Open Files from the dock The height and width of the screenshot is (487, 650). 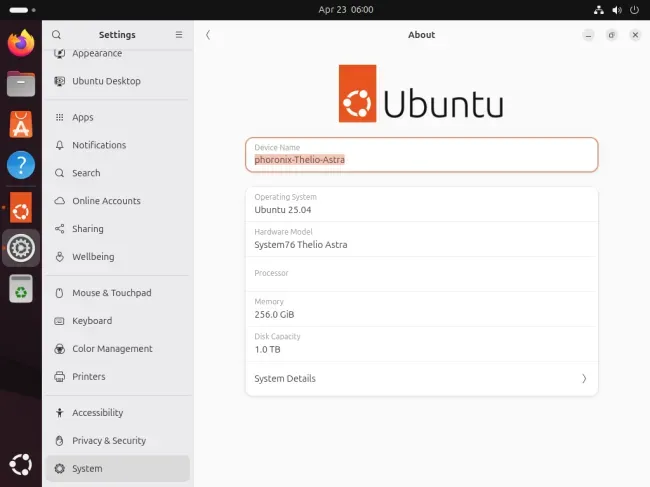(21, 84)
